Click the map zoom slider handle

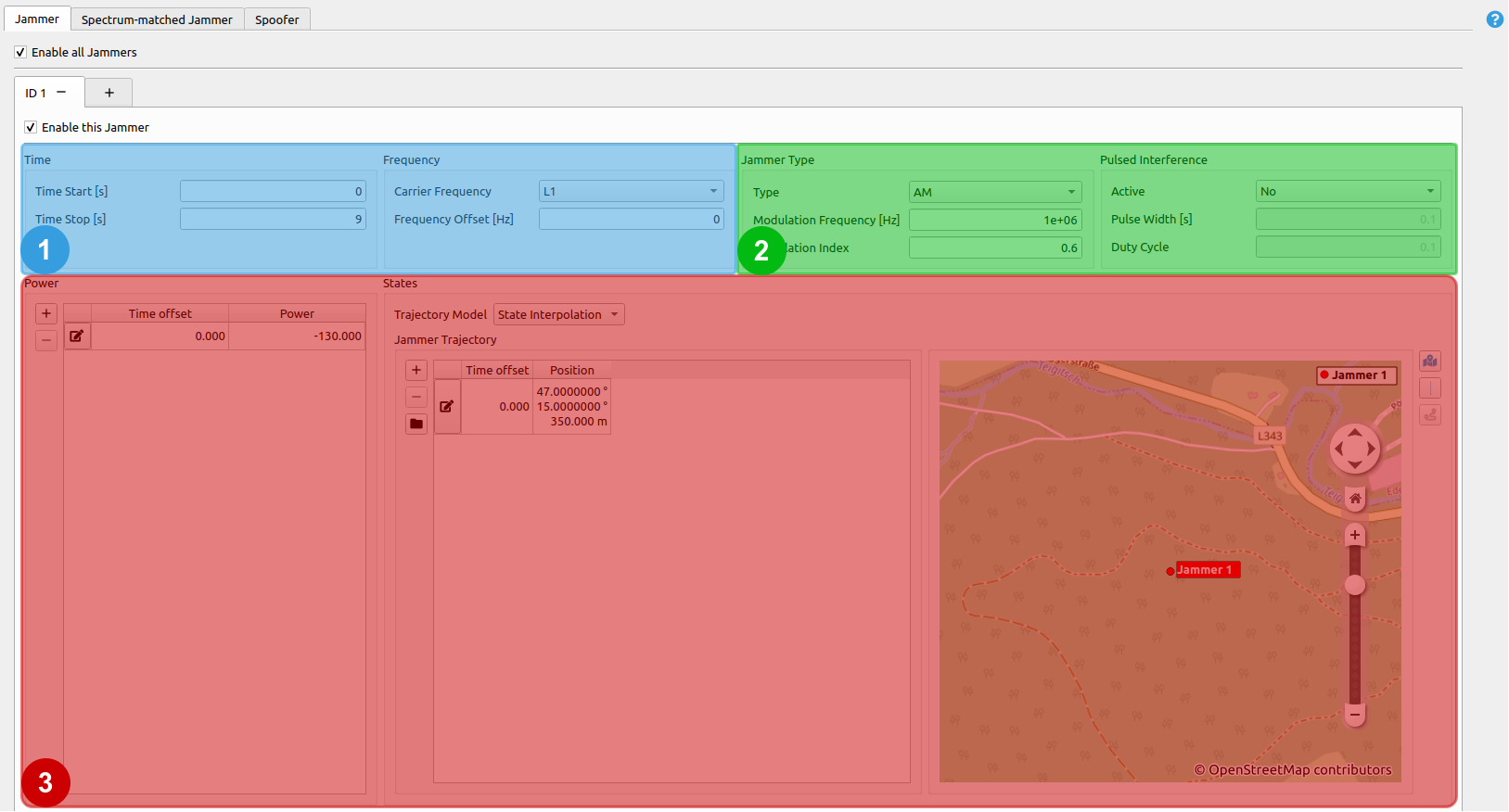[x=1355, y=585]
